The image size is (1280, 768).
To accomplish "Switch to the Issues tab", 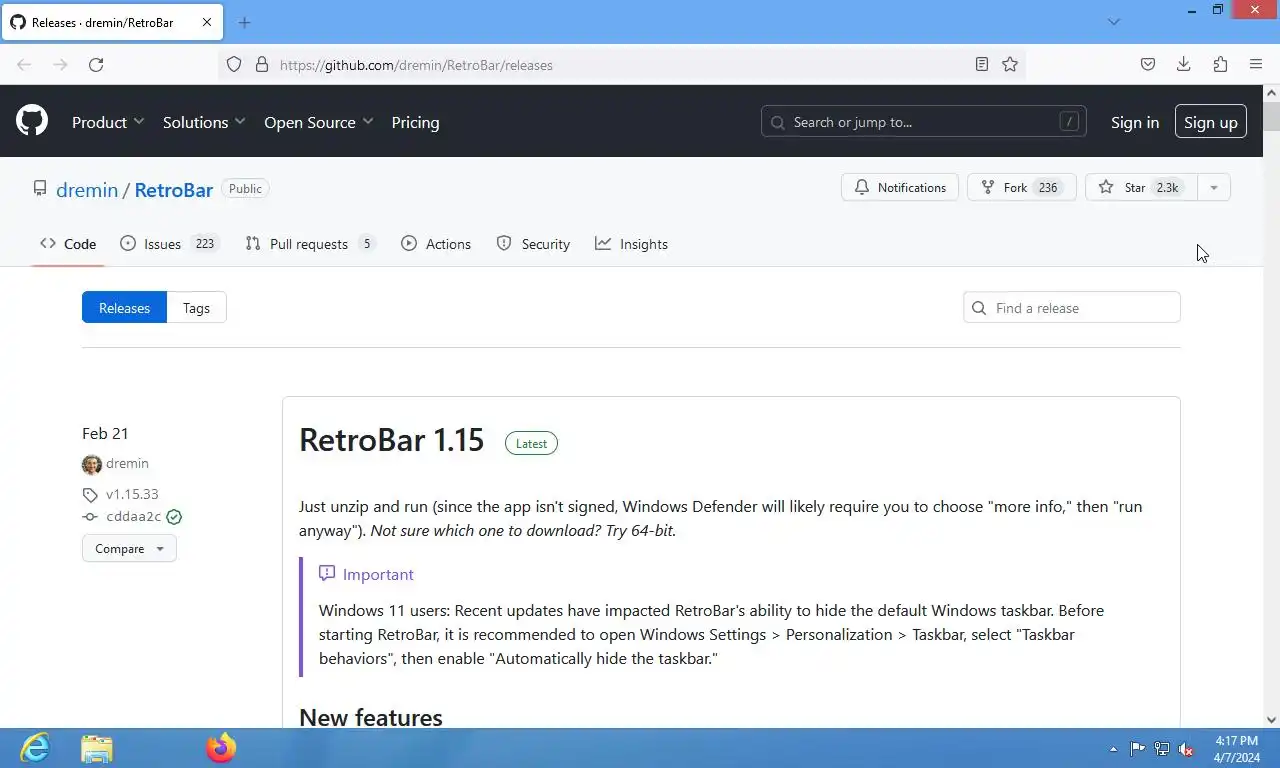I will 169,244.
